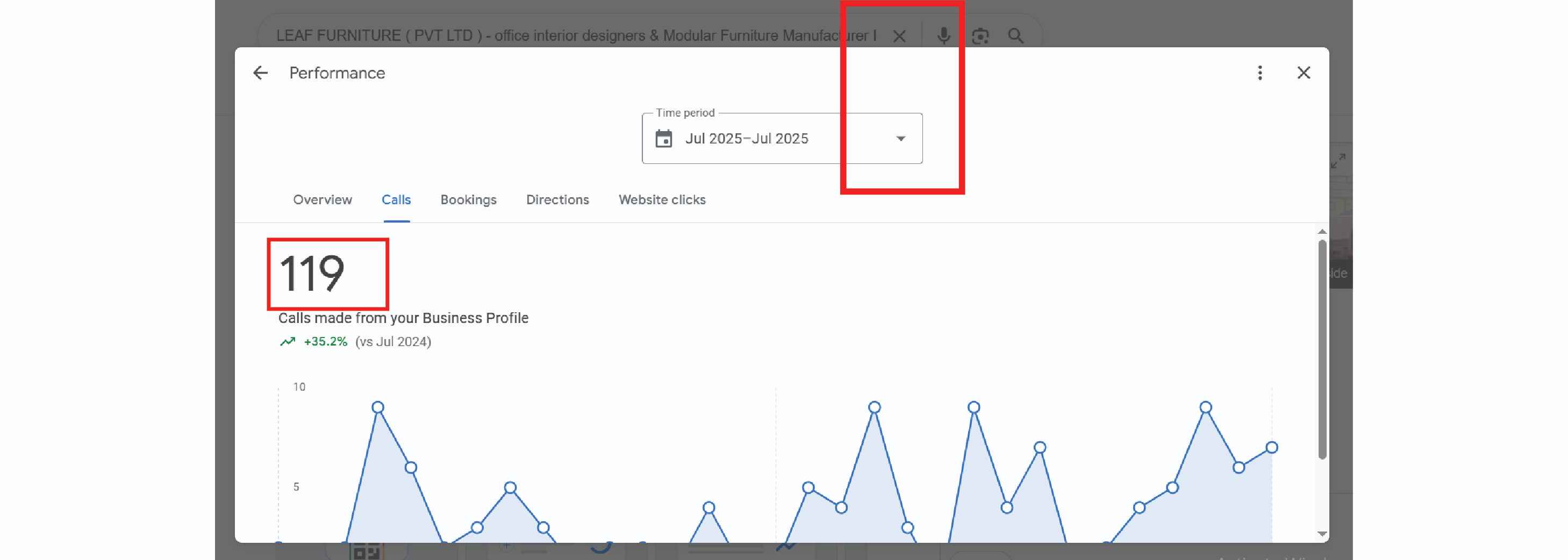This screenshot has height=560, width=1568.
Task: Click the scrollbar down arrow
Action: click(x=1321, y=534)
